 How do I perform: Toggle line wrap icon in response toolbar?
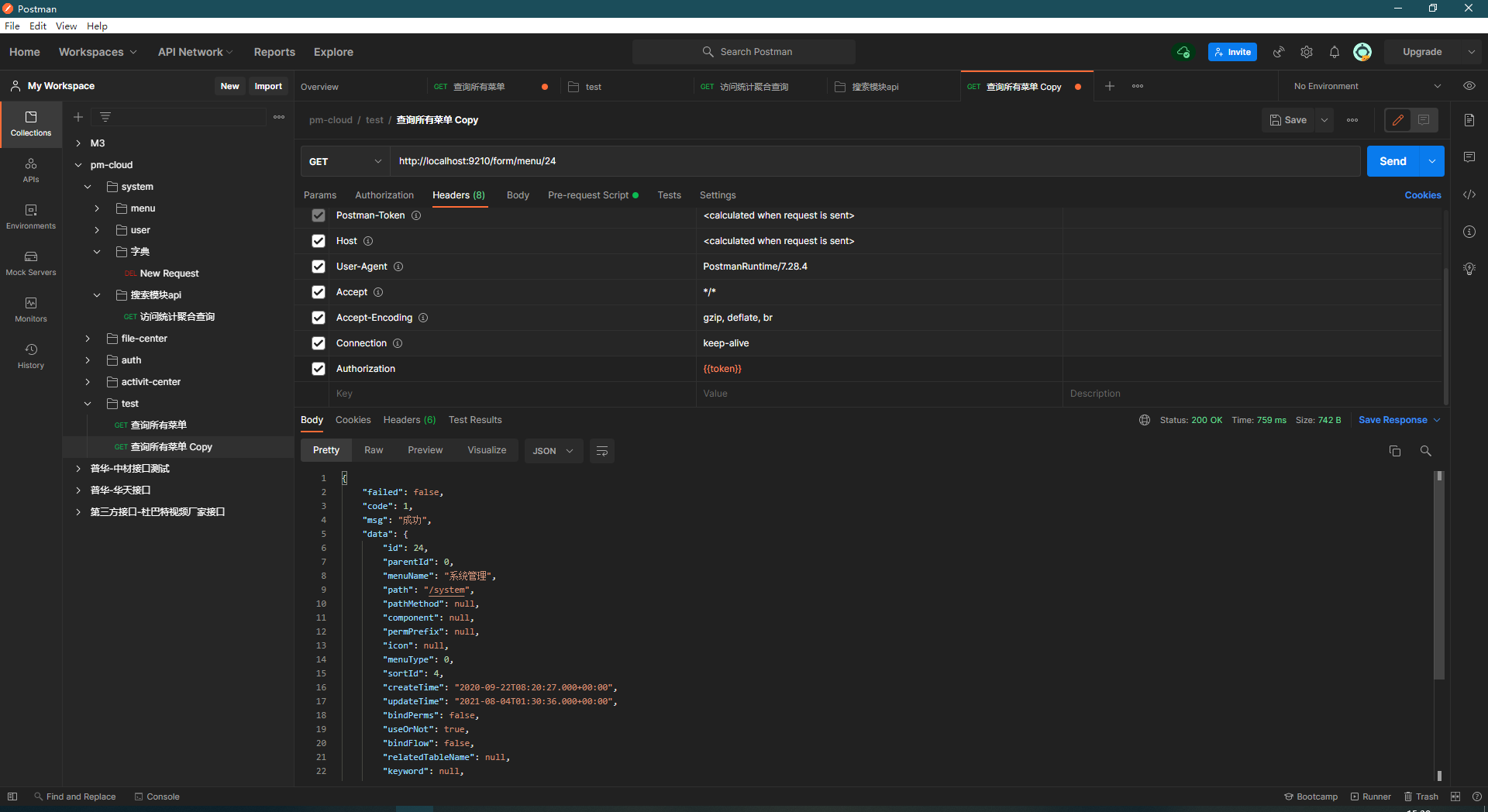pyautogui.click(x=602, y=451)
